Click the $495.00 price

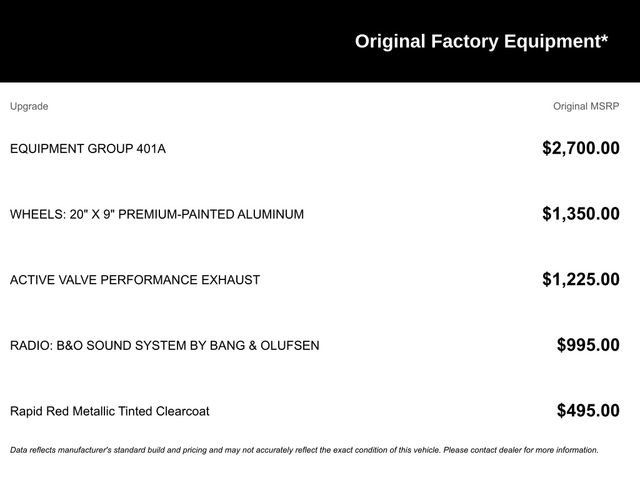click(588, 411)
